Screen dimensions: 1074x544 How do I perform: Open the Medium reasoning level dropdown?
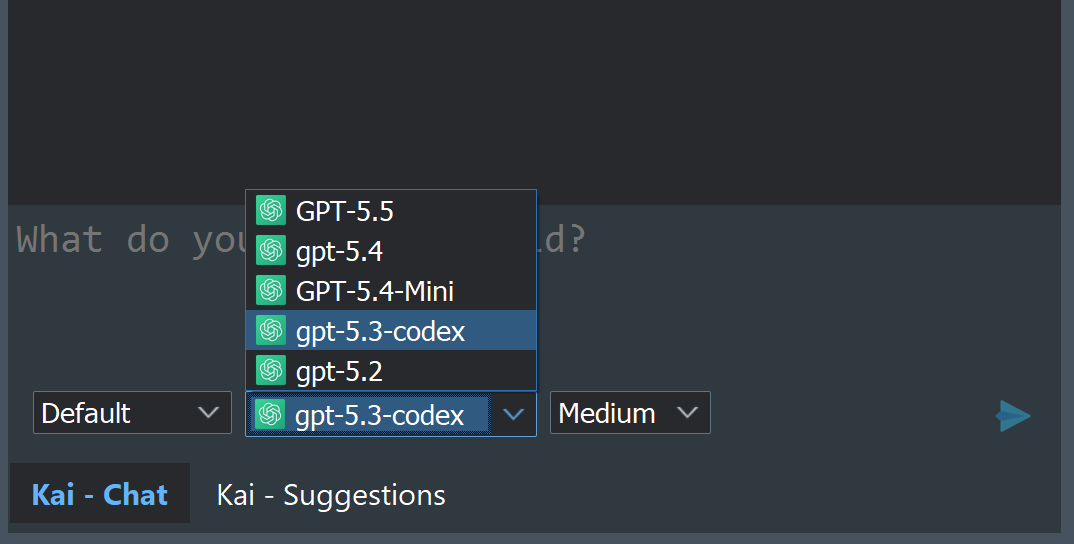[630, 412]
